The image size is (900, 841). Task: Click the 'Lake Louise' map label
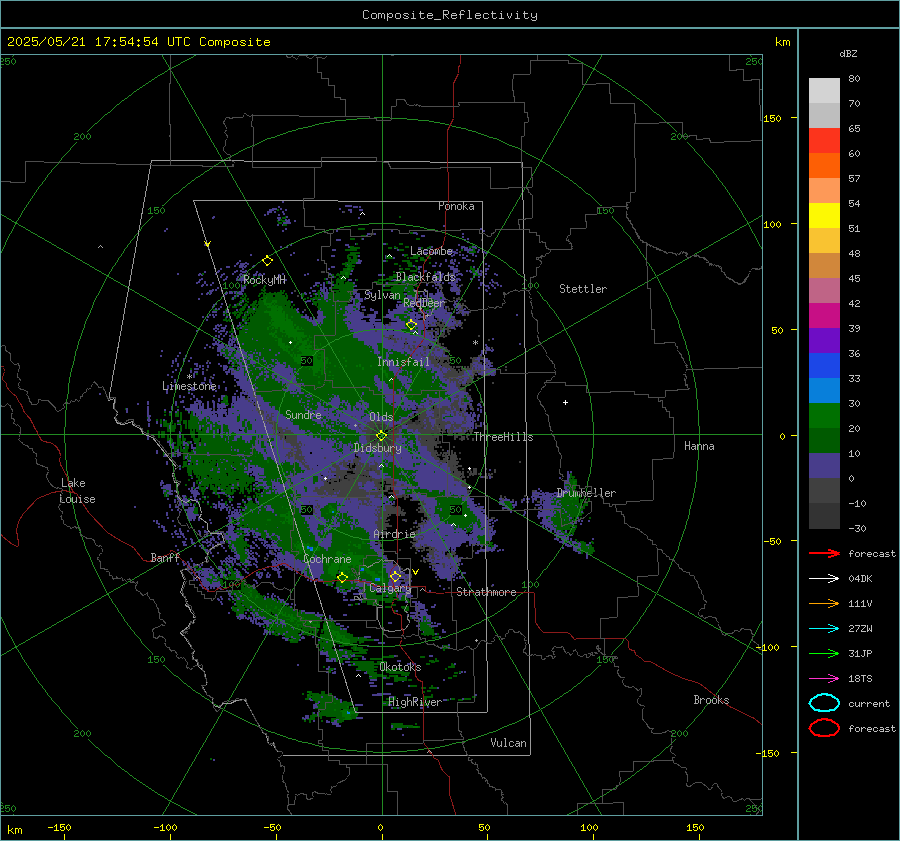coord(77,491)
